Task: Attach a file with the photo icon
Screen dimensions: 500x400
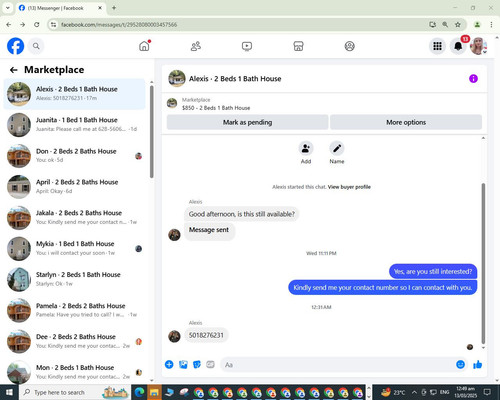Action: pyautogui.click(x=183, y=364)
